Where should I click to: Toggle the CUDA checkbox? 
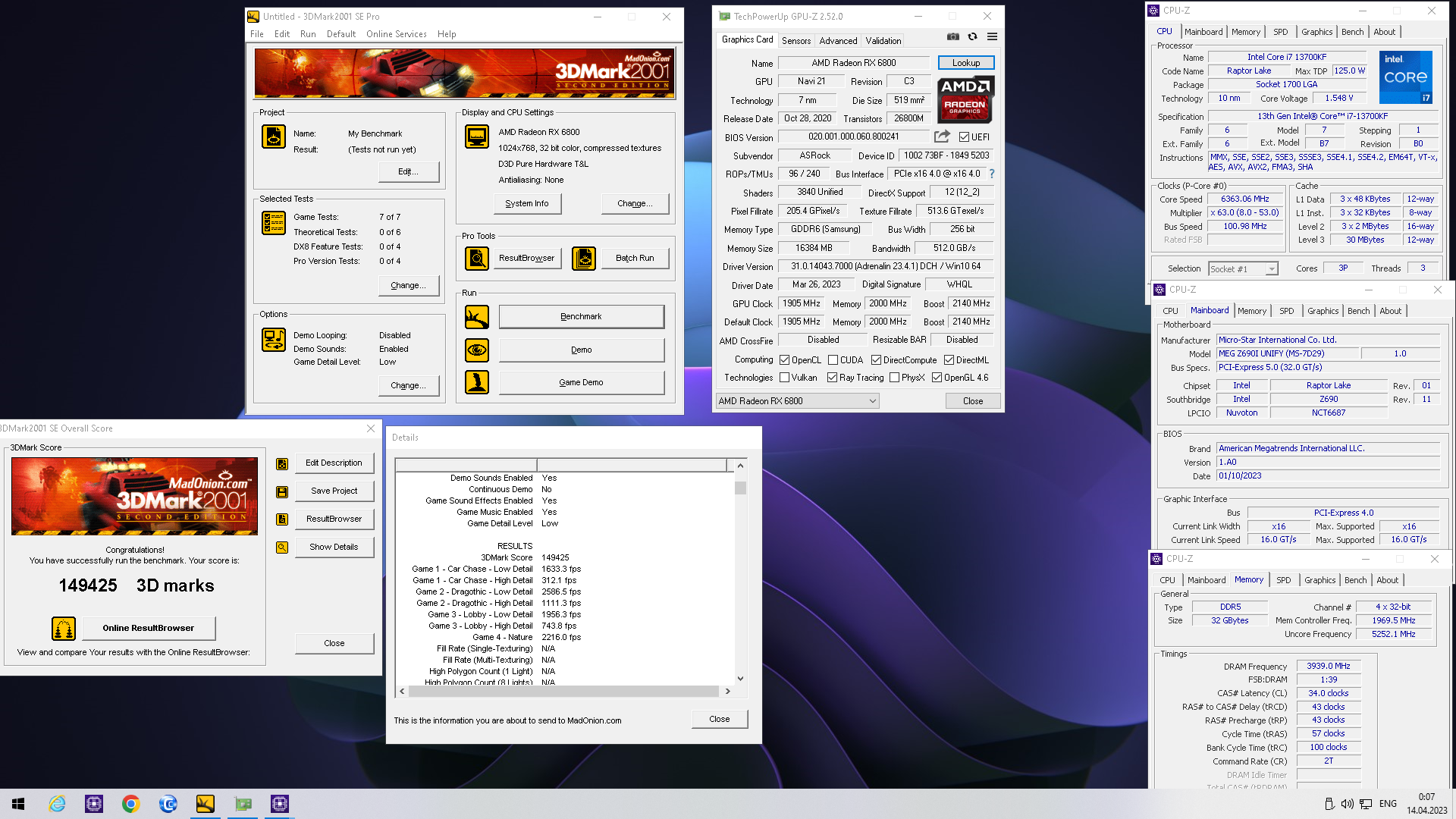(x=833, y=360)
